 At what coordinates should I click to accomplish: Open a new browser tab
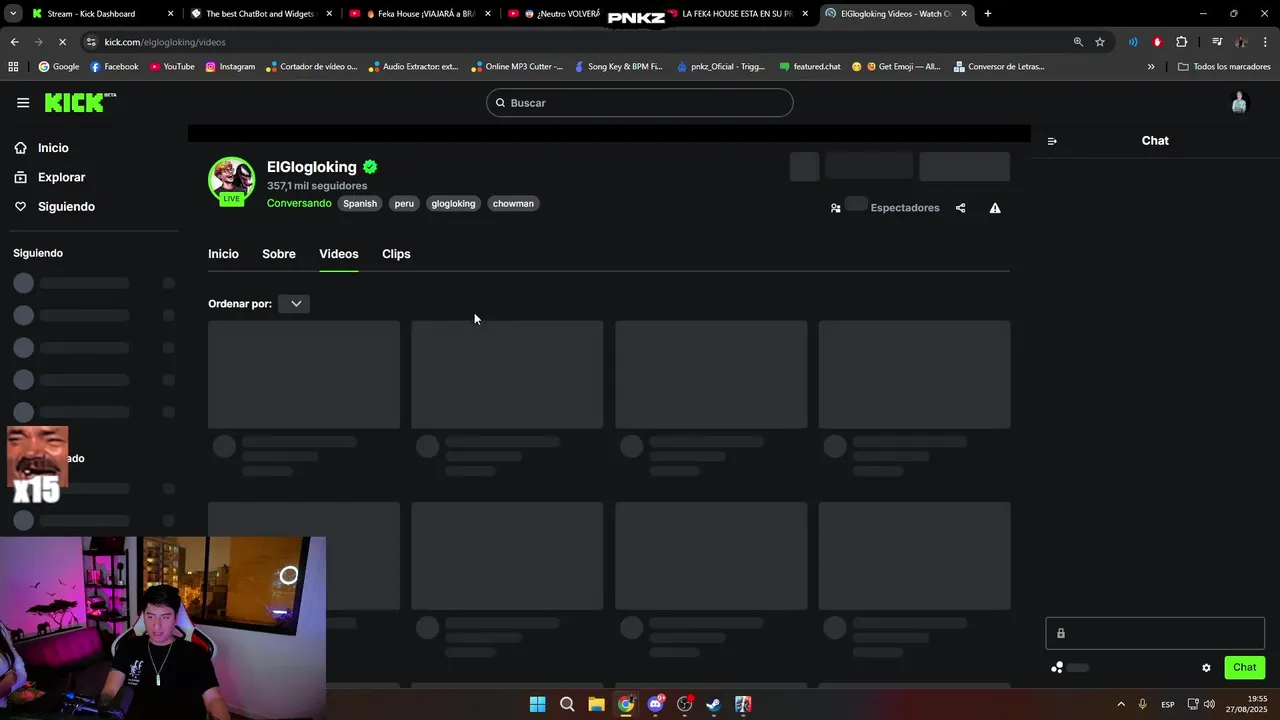pos(987,14)
